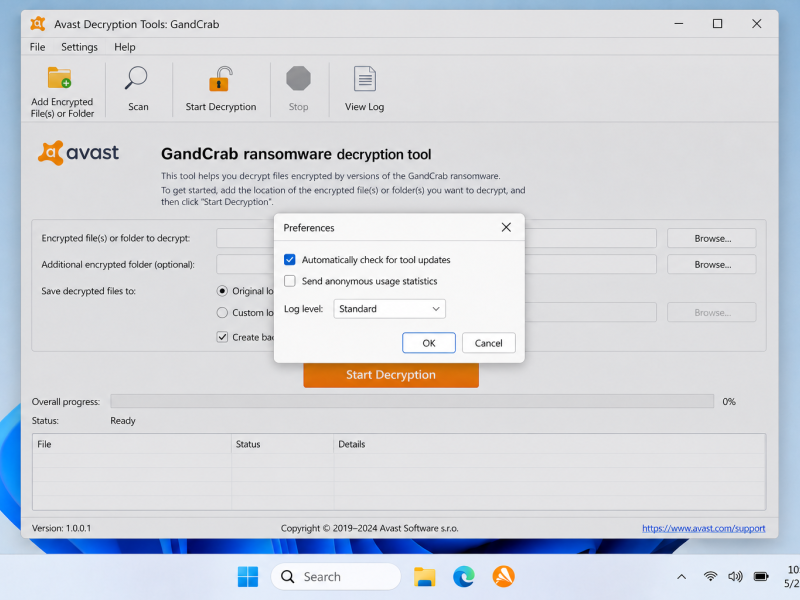The image size is (800, 600).
Task: Select the Custom location radio button
Action: pos(222,312)
